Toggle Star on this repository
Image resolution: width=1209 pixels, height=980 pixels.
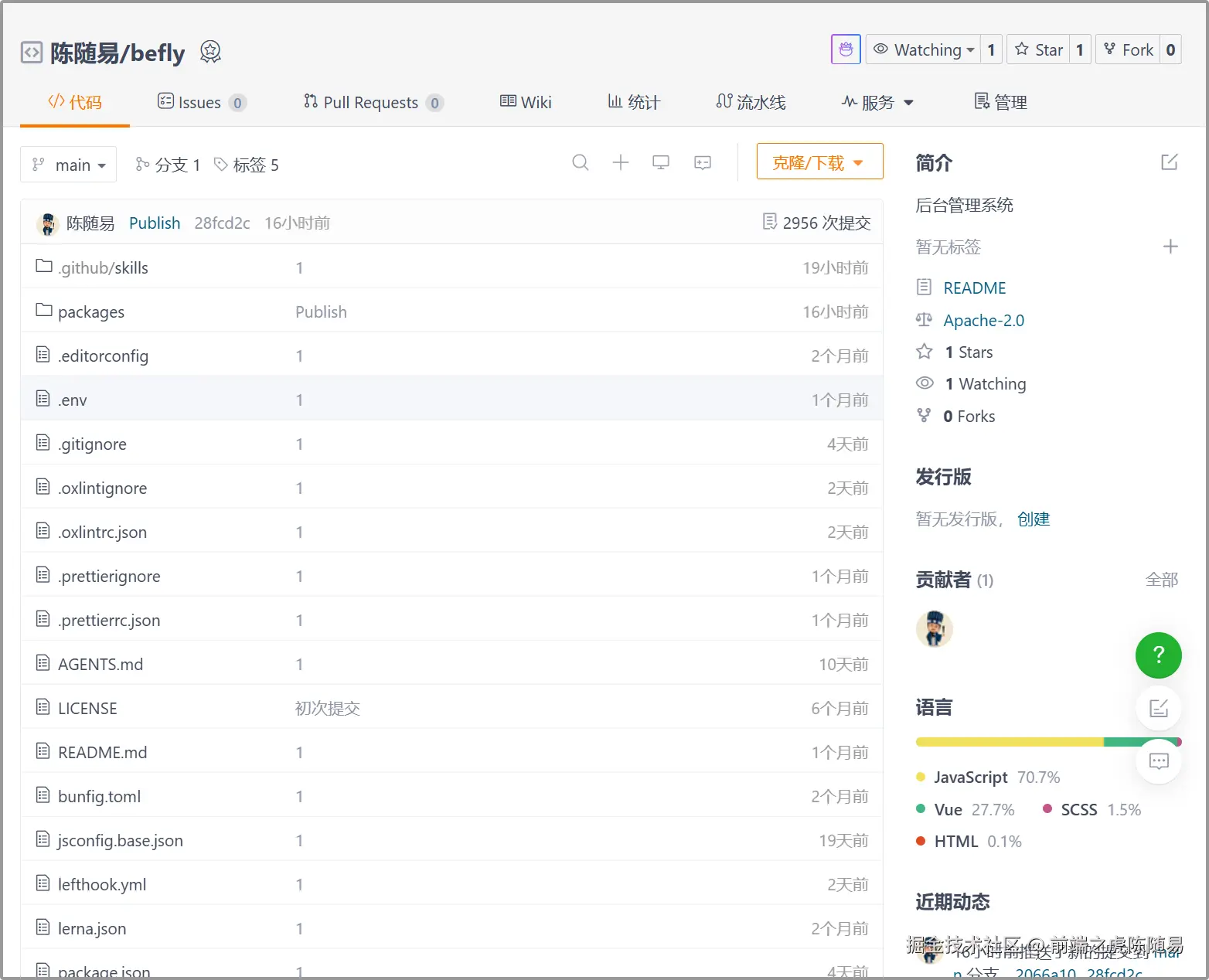(1039, 49)
